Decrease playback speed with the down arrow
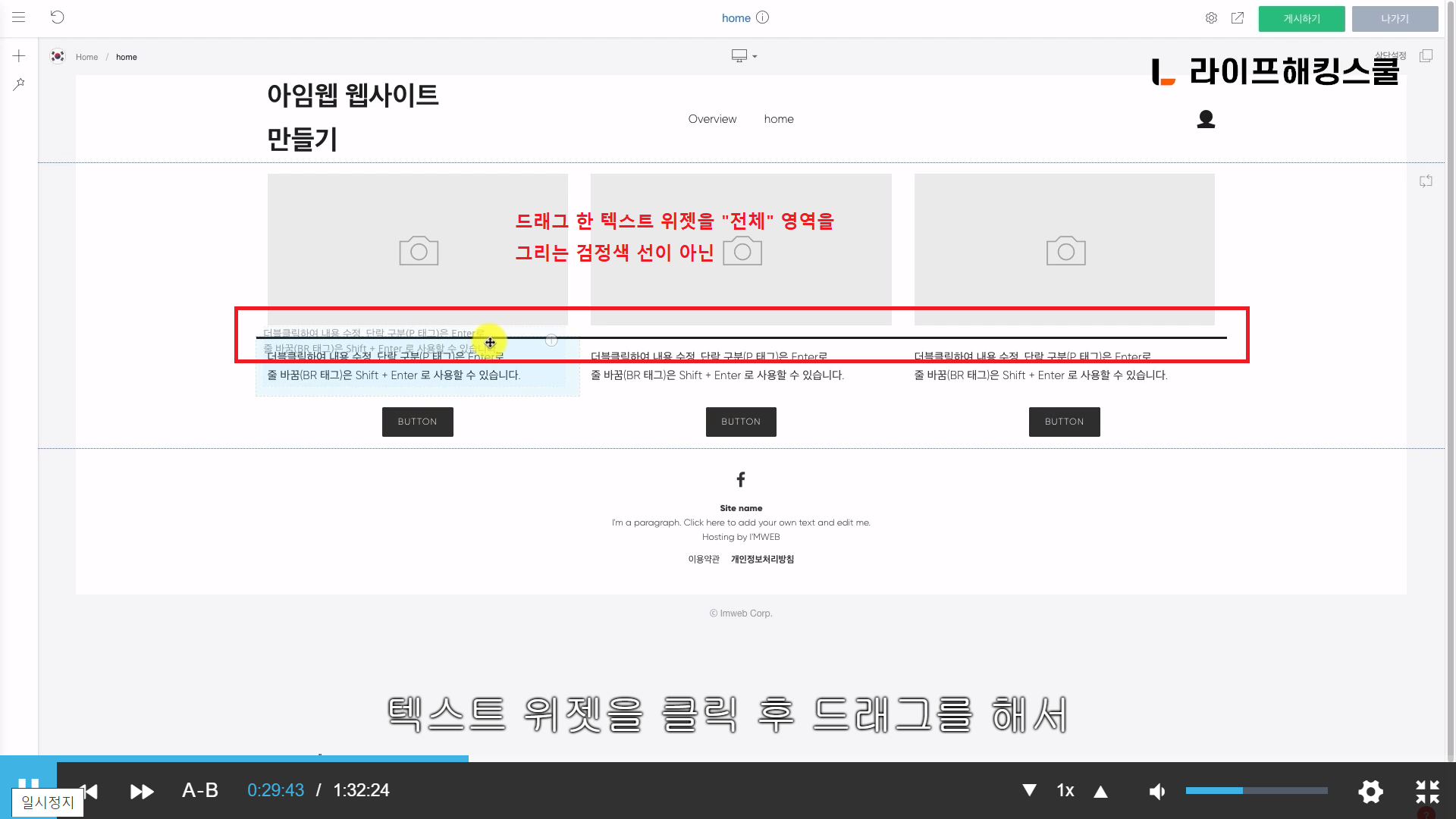This screenshot has height=819, width=1456. coord(1029,790)
